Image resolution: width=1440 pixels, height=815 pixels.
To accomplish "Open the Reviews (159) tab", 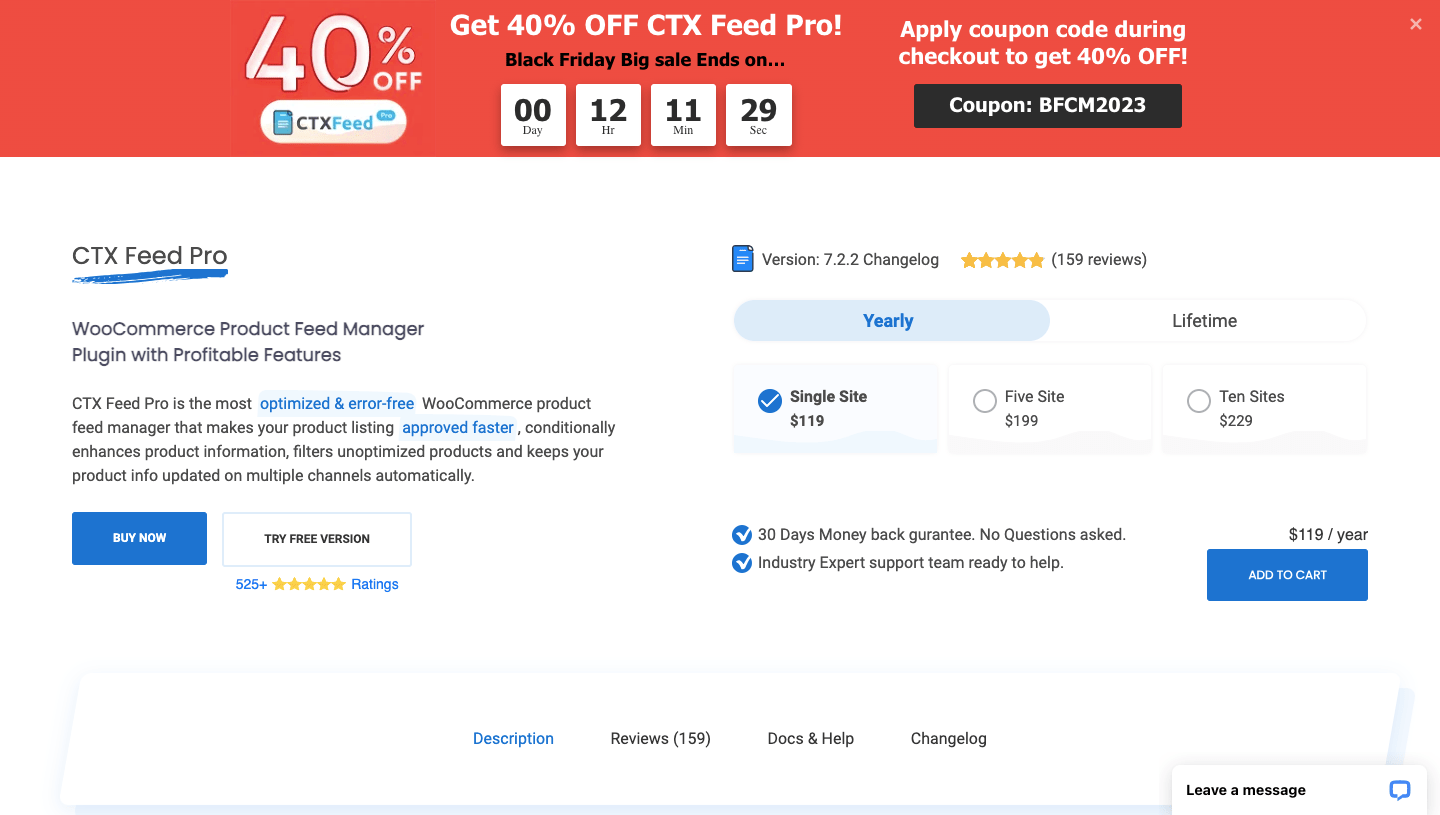I will (x=660, y=738).
